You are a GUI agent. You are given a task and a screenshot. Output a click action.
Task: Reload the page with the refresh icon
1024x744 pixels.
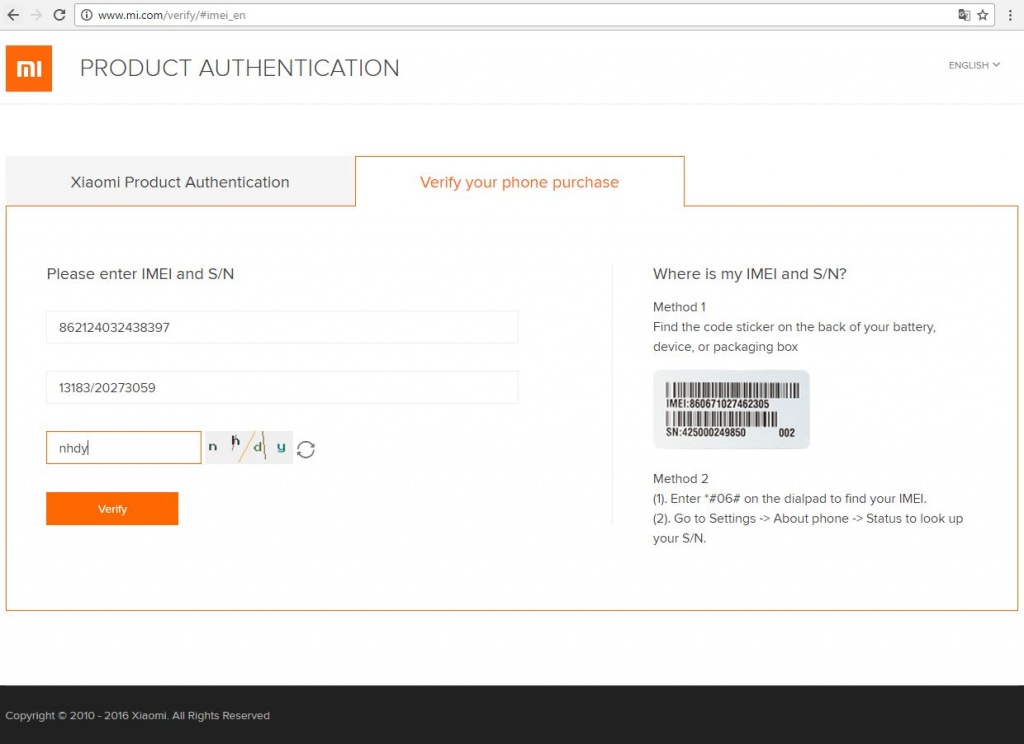[59, 14]
